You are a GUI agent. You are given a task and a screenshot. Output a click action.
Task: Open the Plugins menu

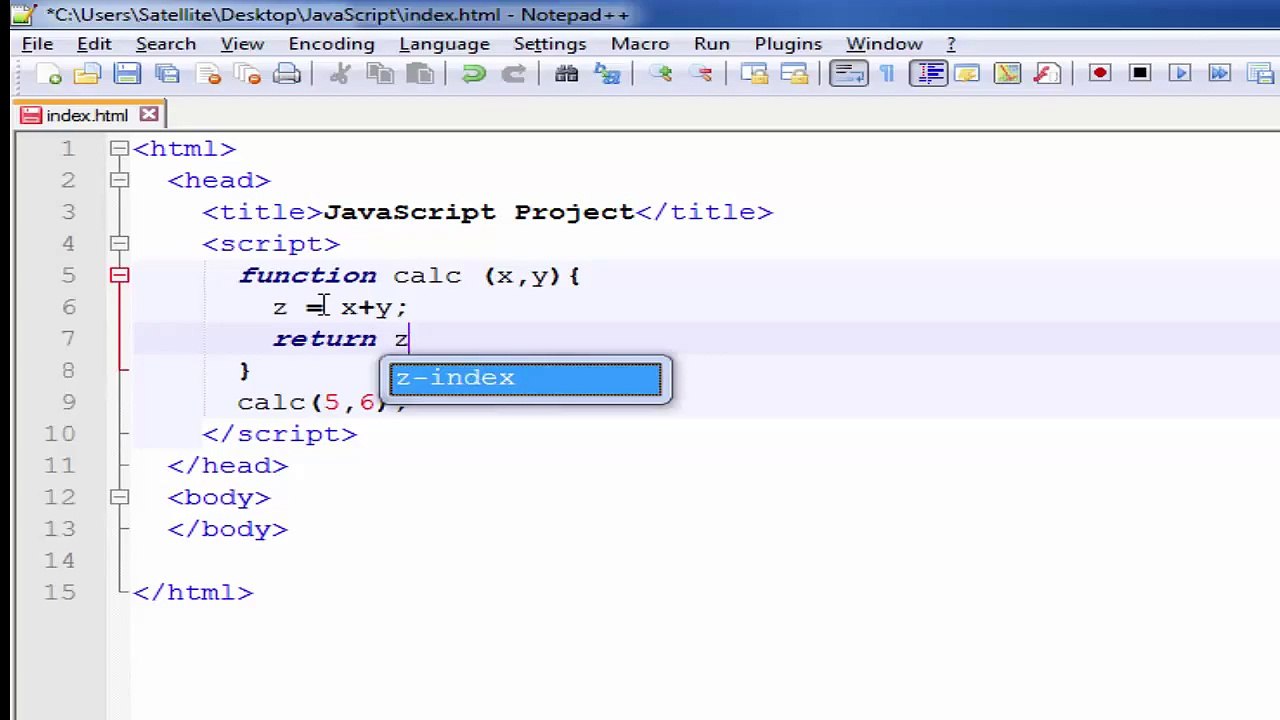click(x=788, y=44)
